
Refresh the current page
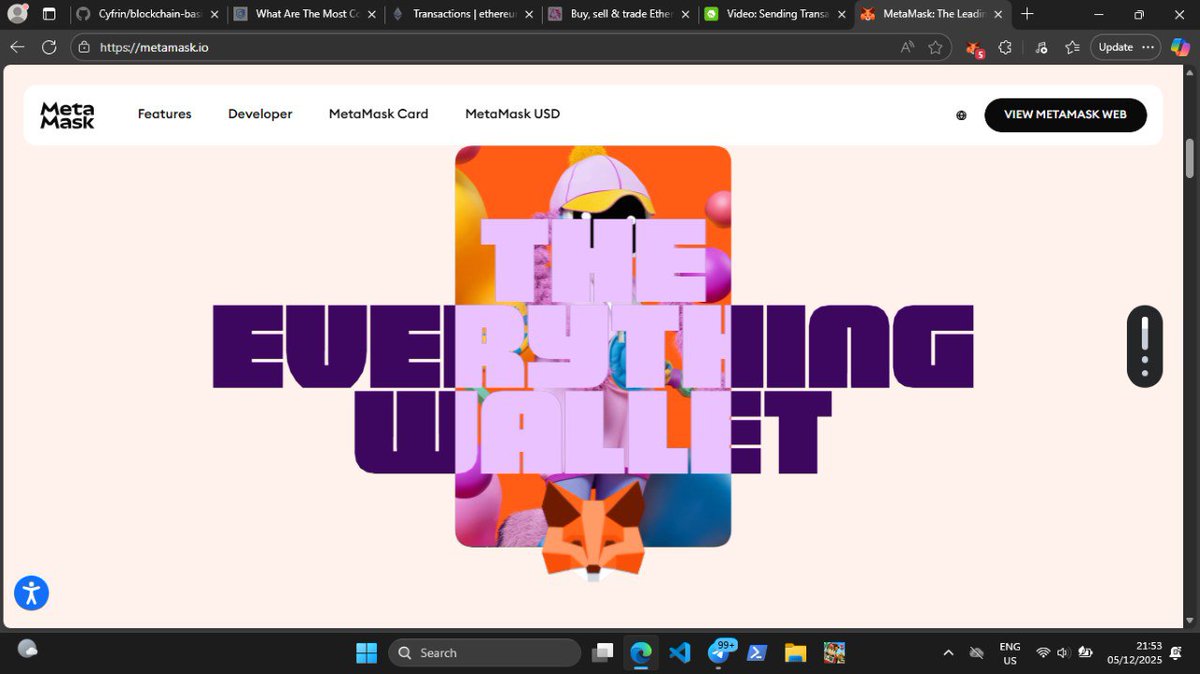click(49, 47)
